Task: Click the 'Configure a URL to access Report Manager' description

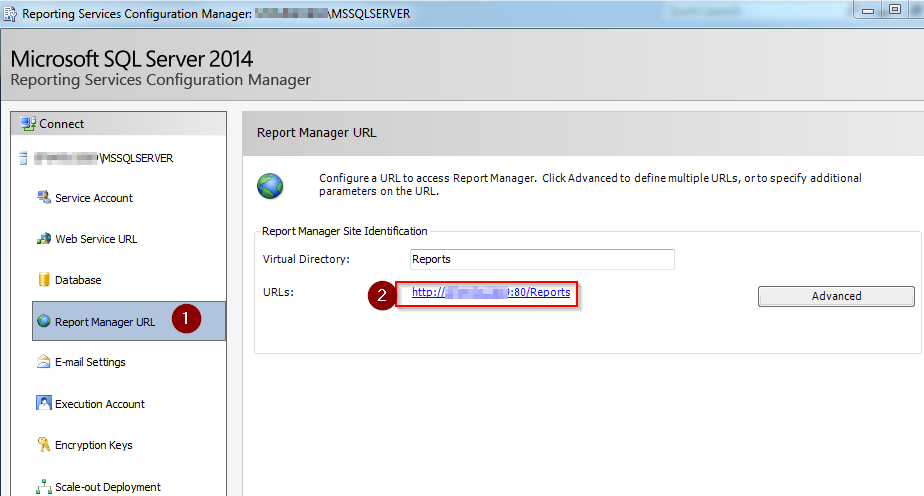Action: point(590,184)
